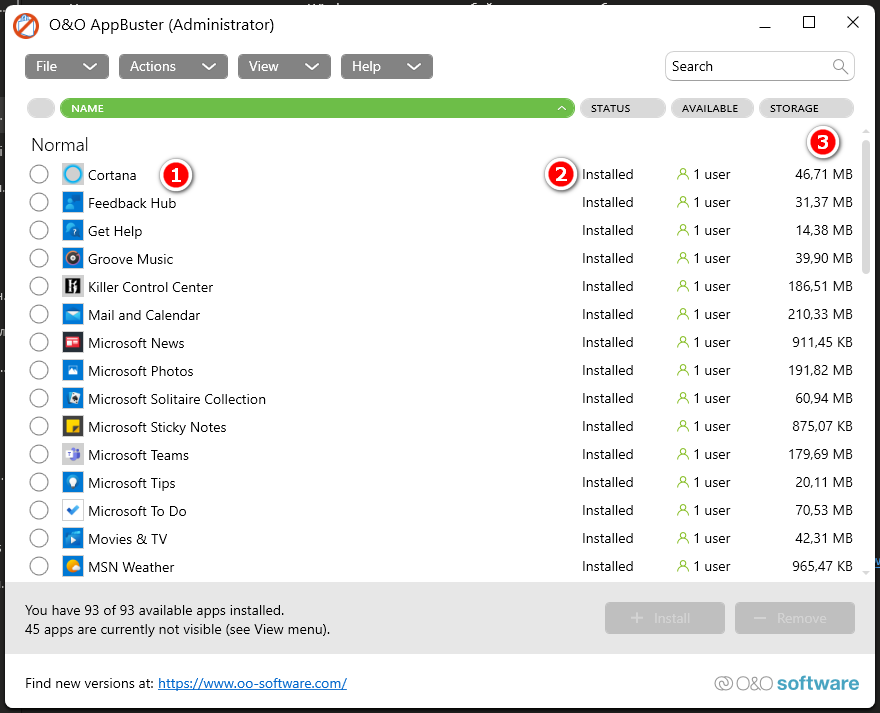Sort the list by the Storage column
This screenshot has height=713, width=880.
(806, 108)
